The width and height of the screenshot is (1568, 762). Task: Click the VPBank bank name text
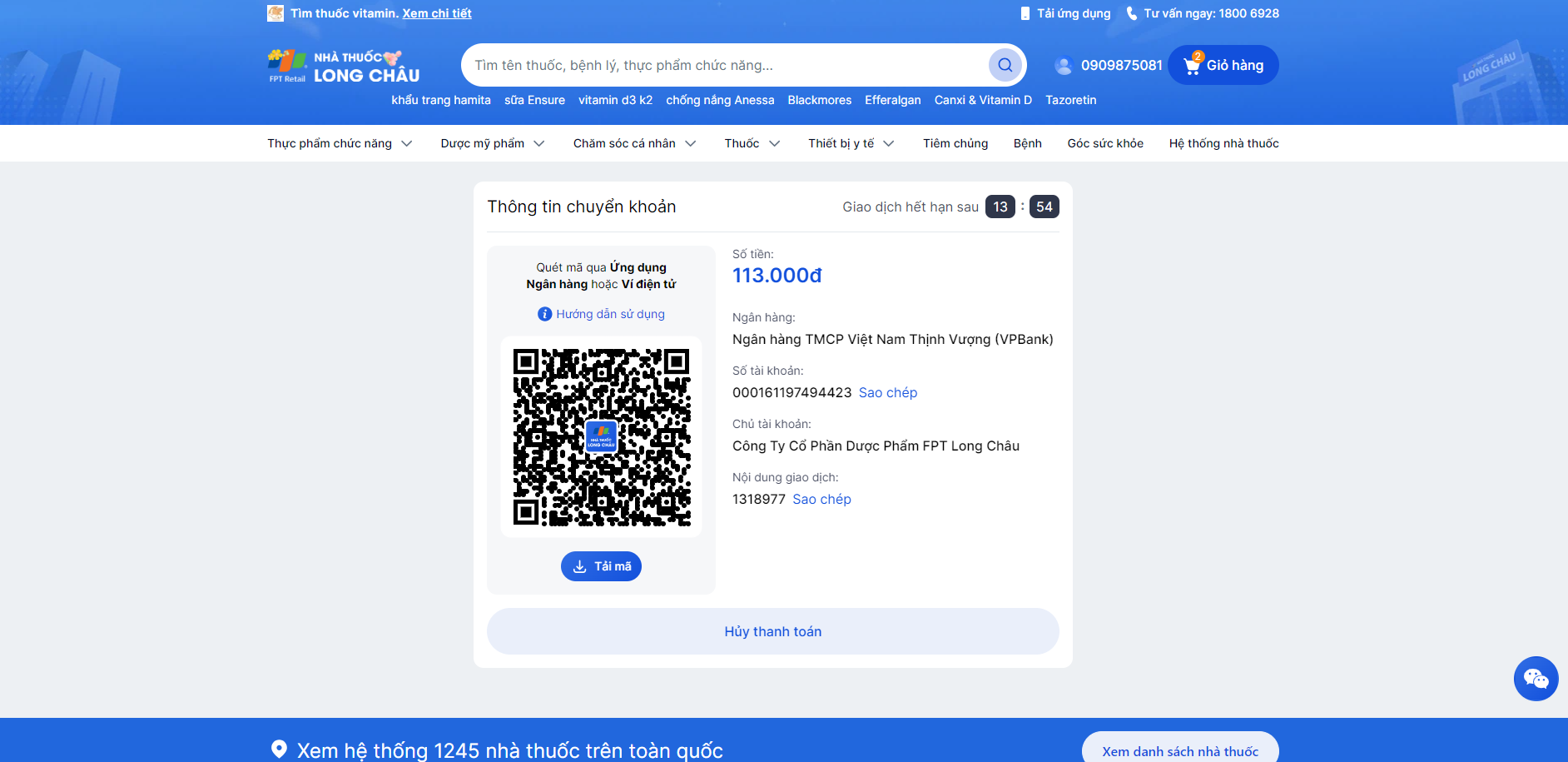coord(893,339)
